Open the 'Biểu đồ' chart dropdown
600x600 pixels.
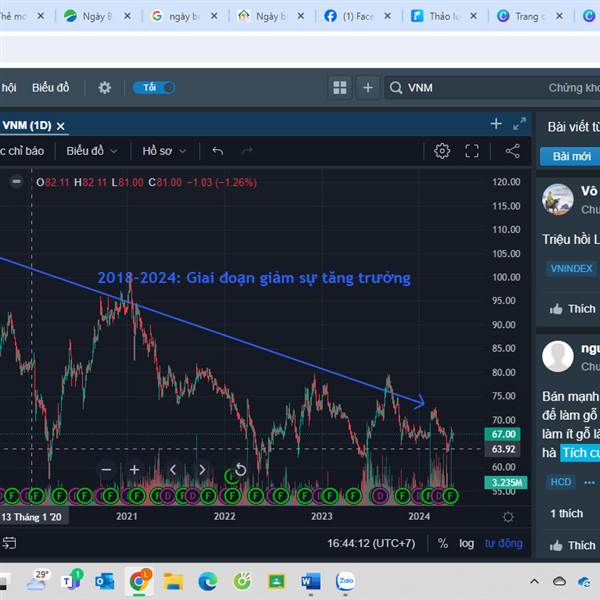click(91, 151)
